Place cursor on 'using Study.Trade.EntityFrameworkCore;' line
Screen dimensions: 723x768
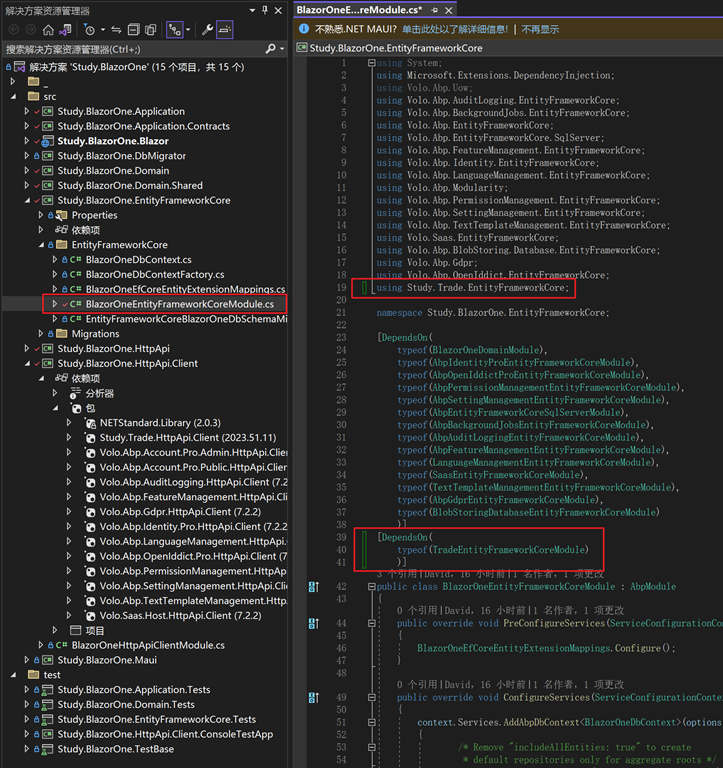pyautogui.click(x=473, y=288)
